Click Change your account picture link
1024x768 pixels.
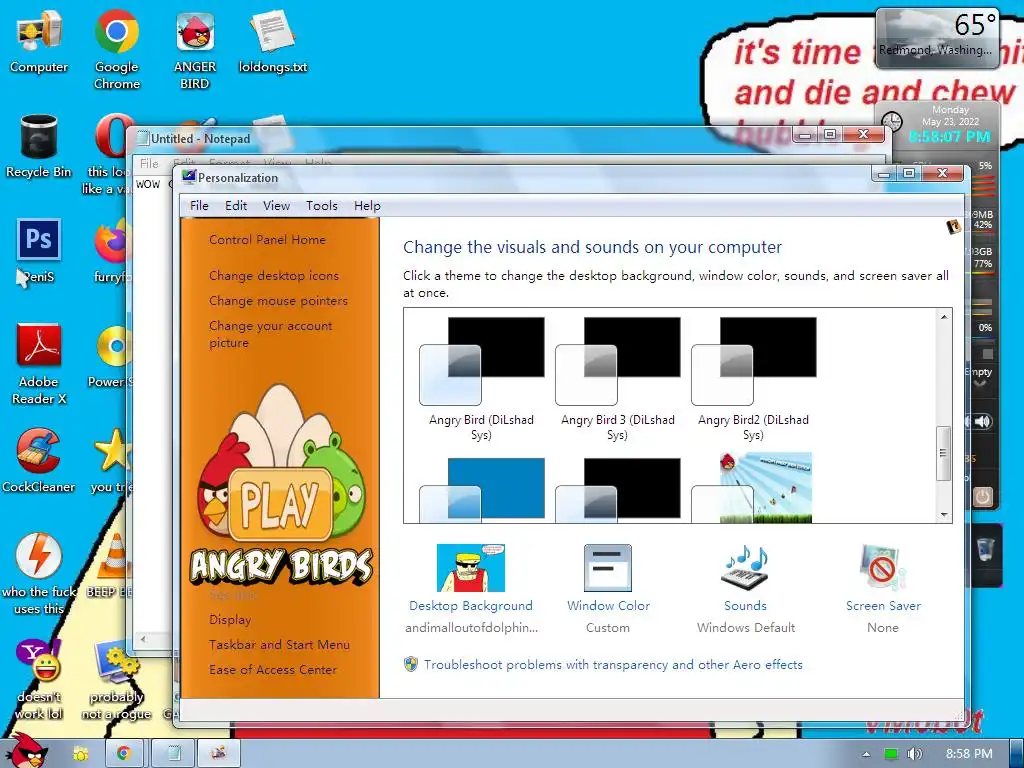coord(270,334)
